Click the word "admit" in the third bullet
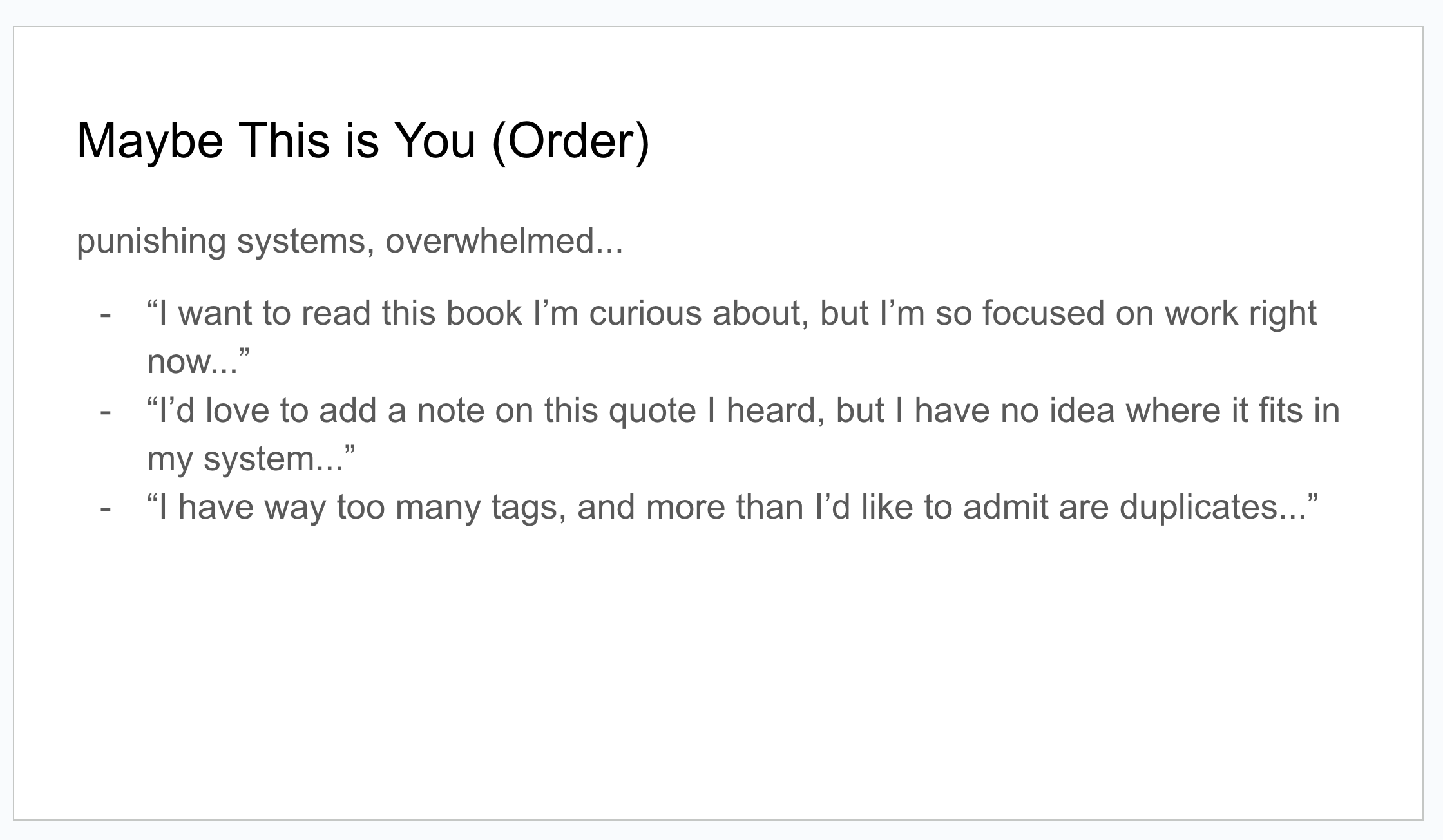This screenshot has height=840, width=1443. point(1005,507)
